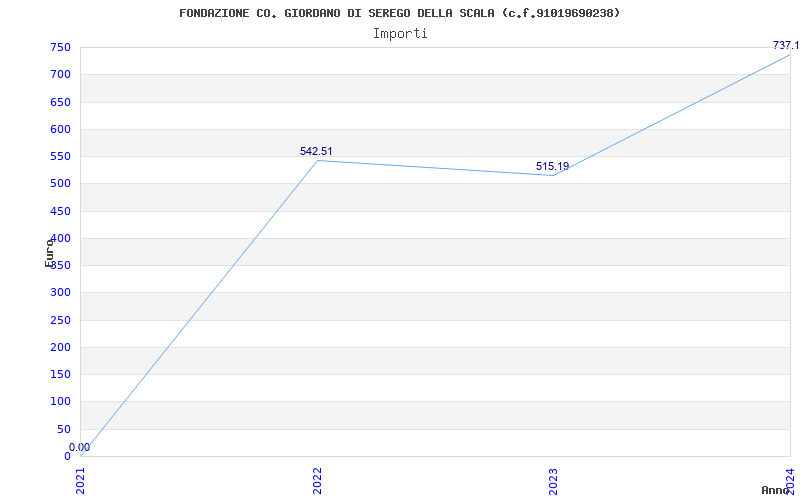Click the chart title FONDAZIONE CO. GIORDANO DI SEREGO
Viewport: 800px width, 500px height.
coord(400,13)
